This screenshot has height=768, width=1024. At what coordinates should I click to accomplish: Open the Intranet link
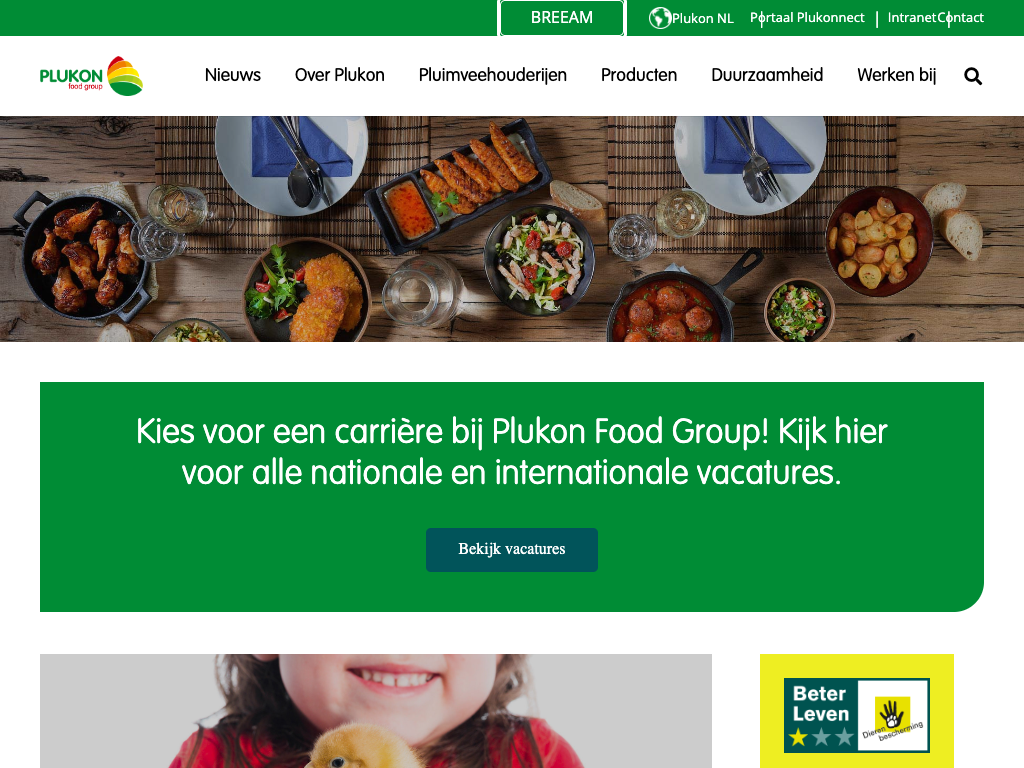(x=912, y=18)
